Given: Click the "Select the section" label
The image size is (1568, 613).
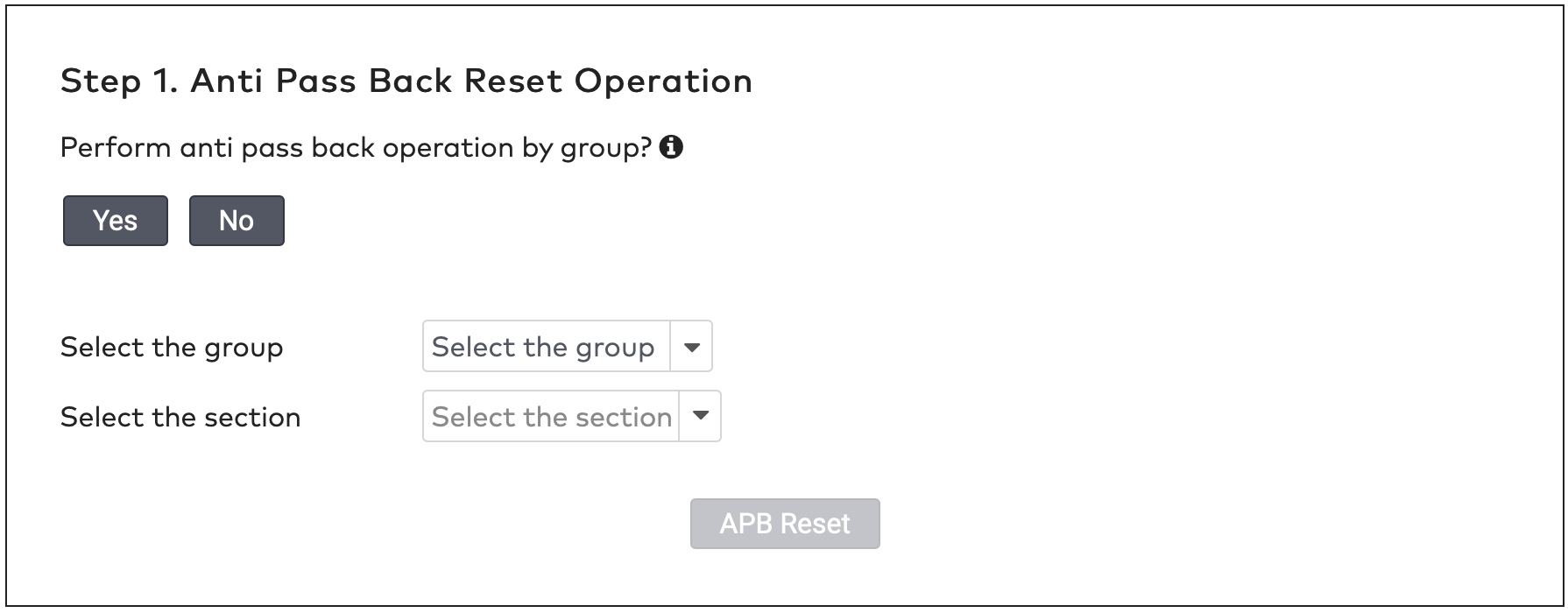Looking at the screenshot, I should click(180, 417).
